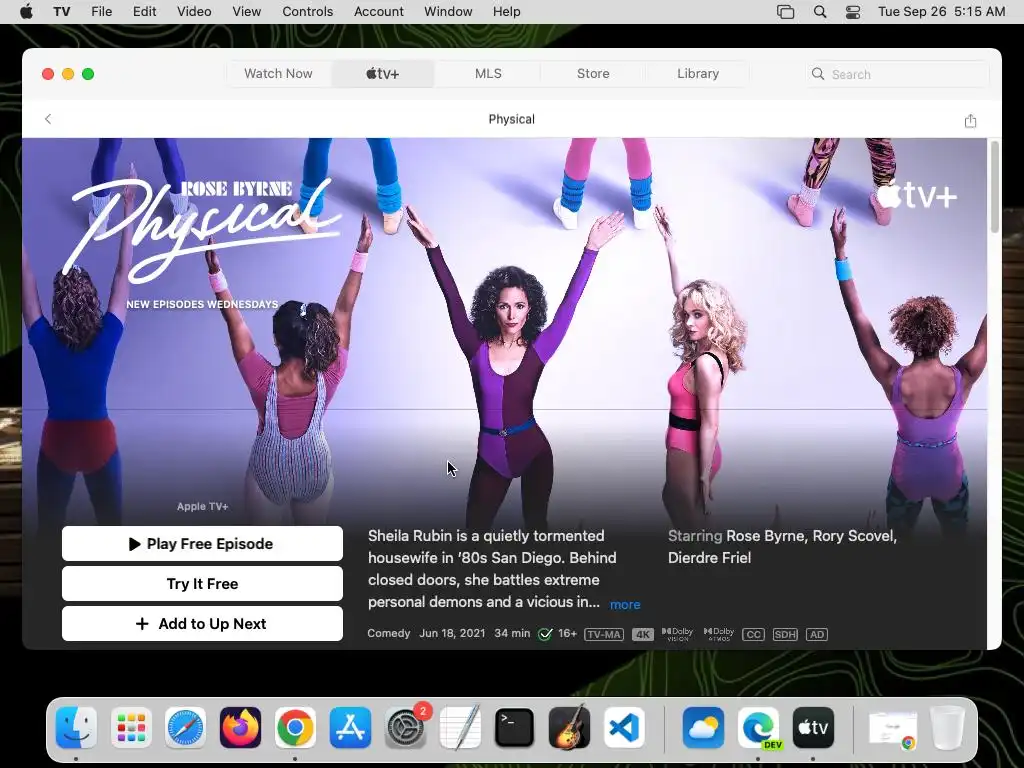Click the Apple TV app in Dock

coord(813,727)
